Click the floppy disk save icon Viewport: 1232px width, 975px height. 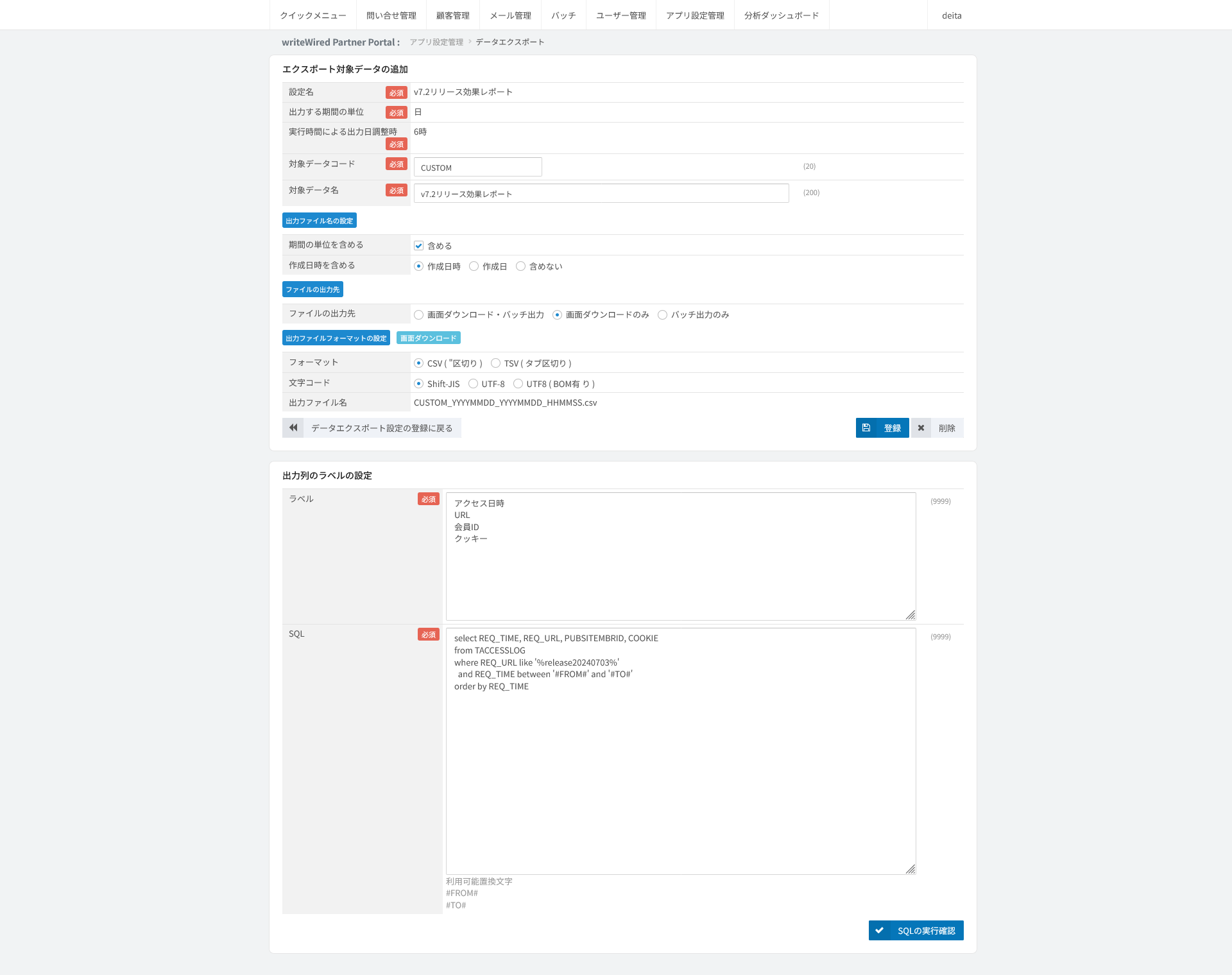[866, 427]
